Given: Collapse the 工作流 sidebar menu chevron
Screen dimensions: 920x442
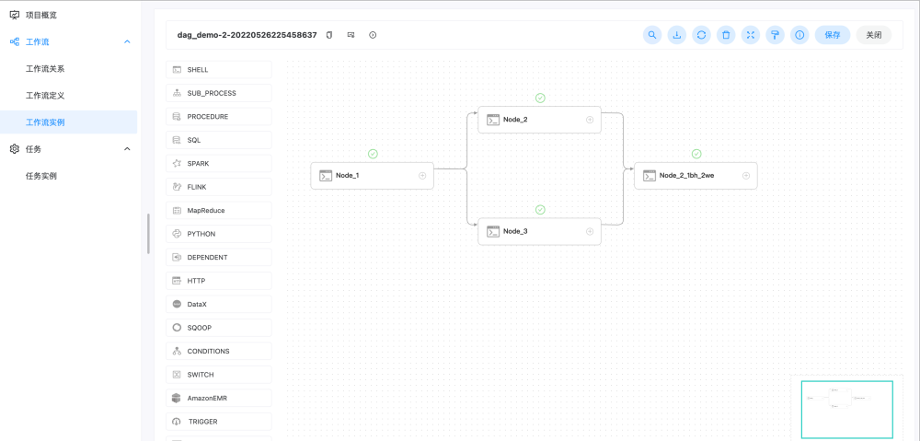Looking at the screenshot, I should click(x=127, y=42).
